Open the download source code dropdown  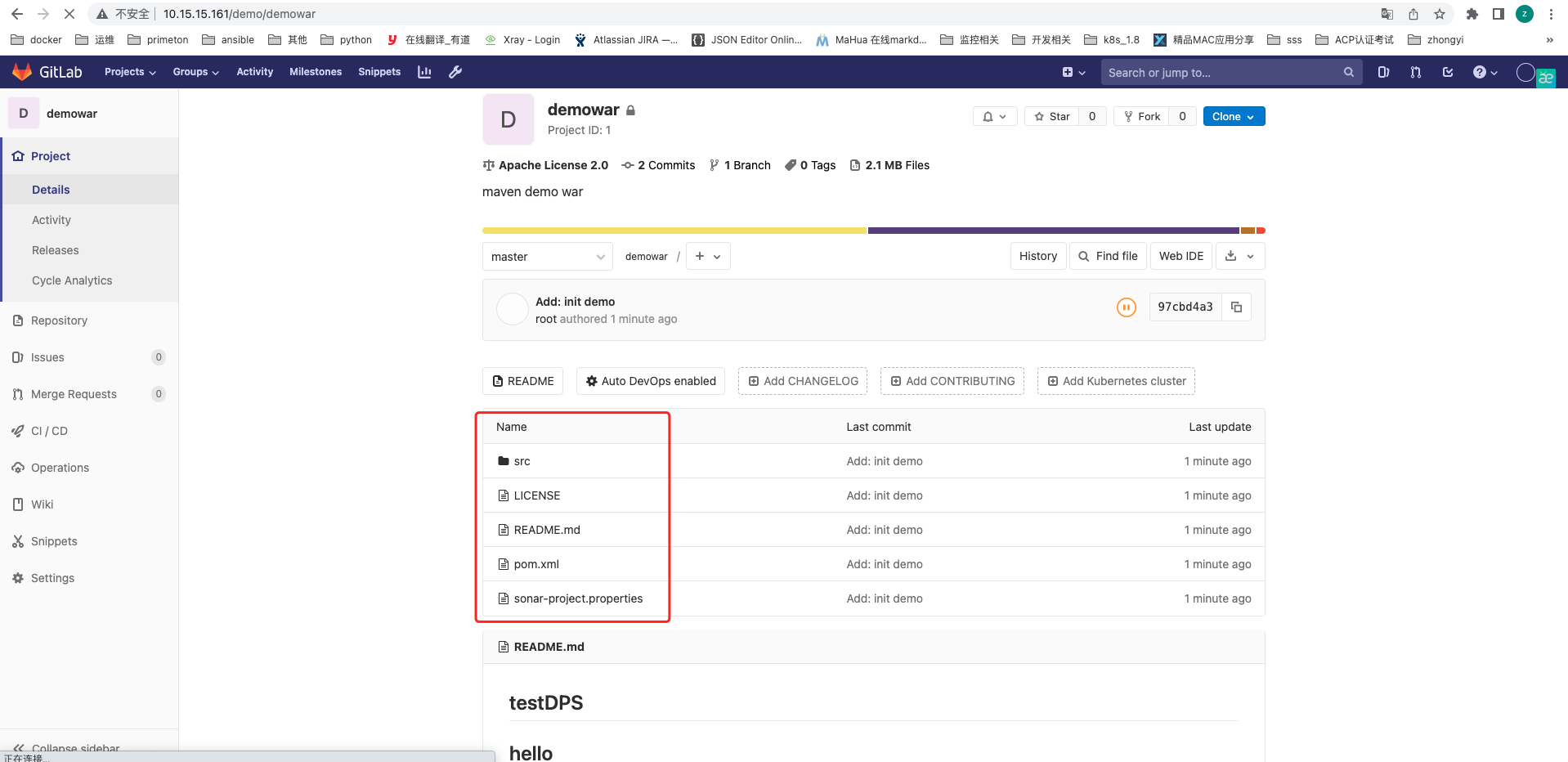click(1239, 256)
